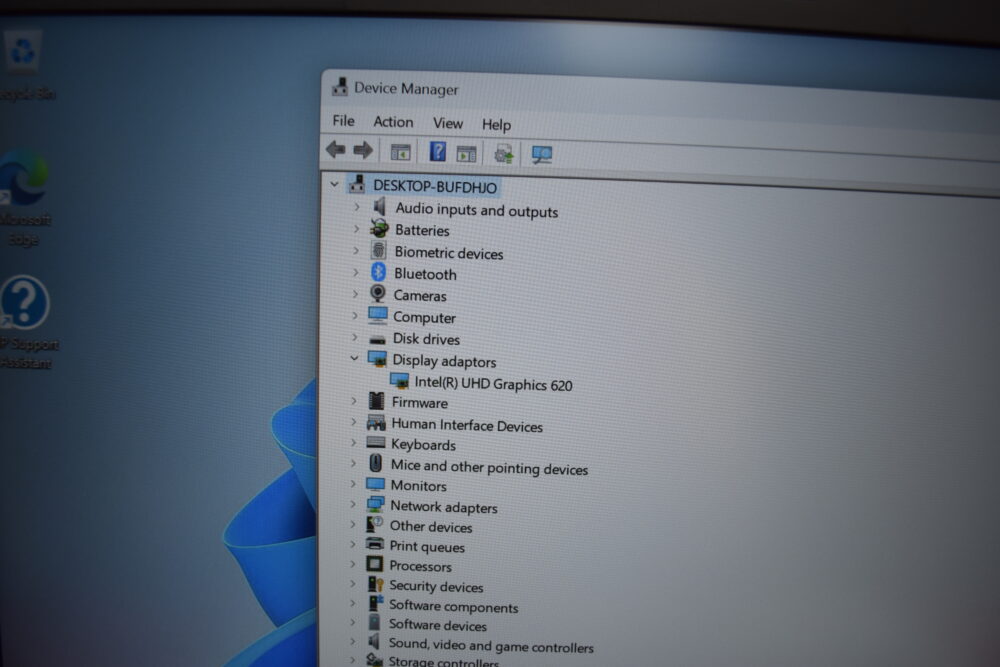Open the Action menu
Viewport: 1000px width, 667px height.
(x=393, y=122)
